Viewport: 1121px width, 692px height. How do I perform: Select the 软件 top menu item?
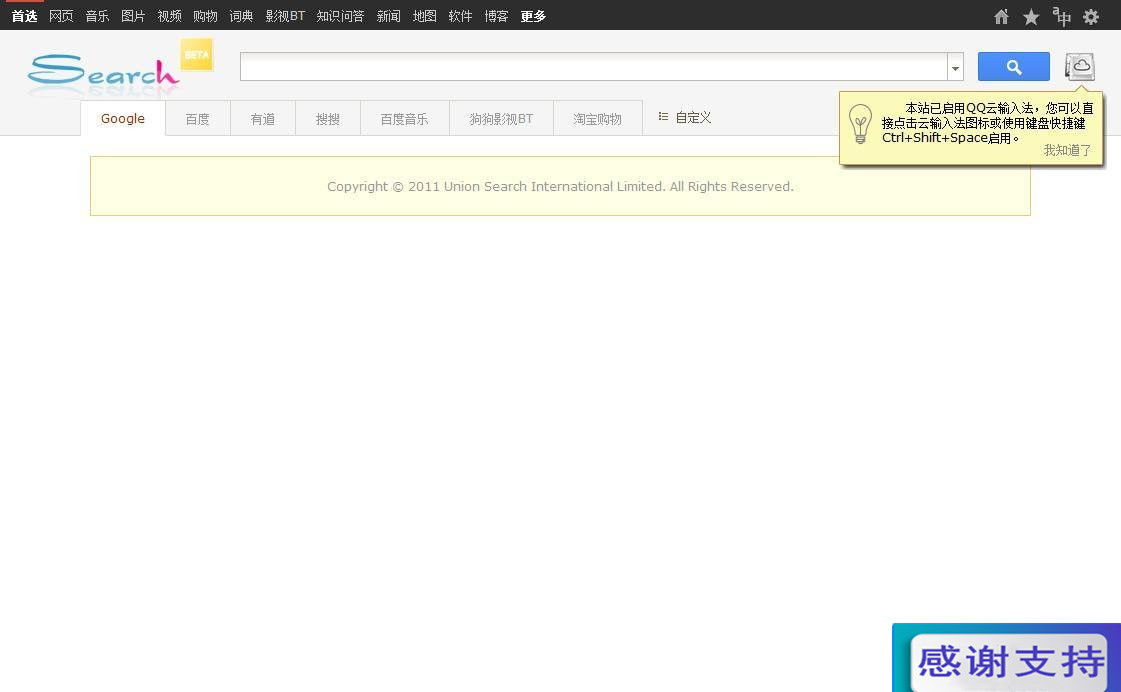coord(460,16)
